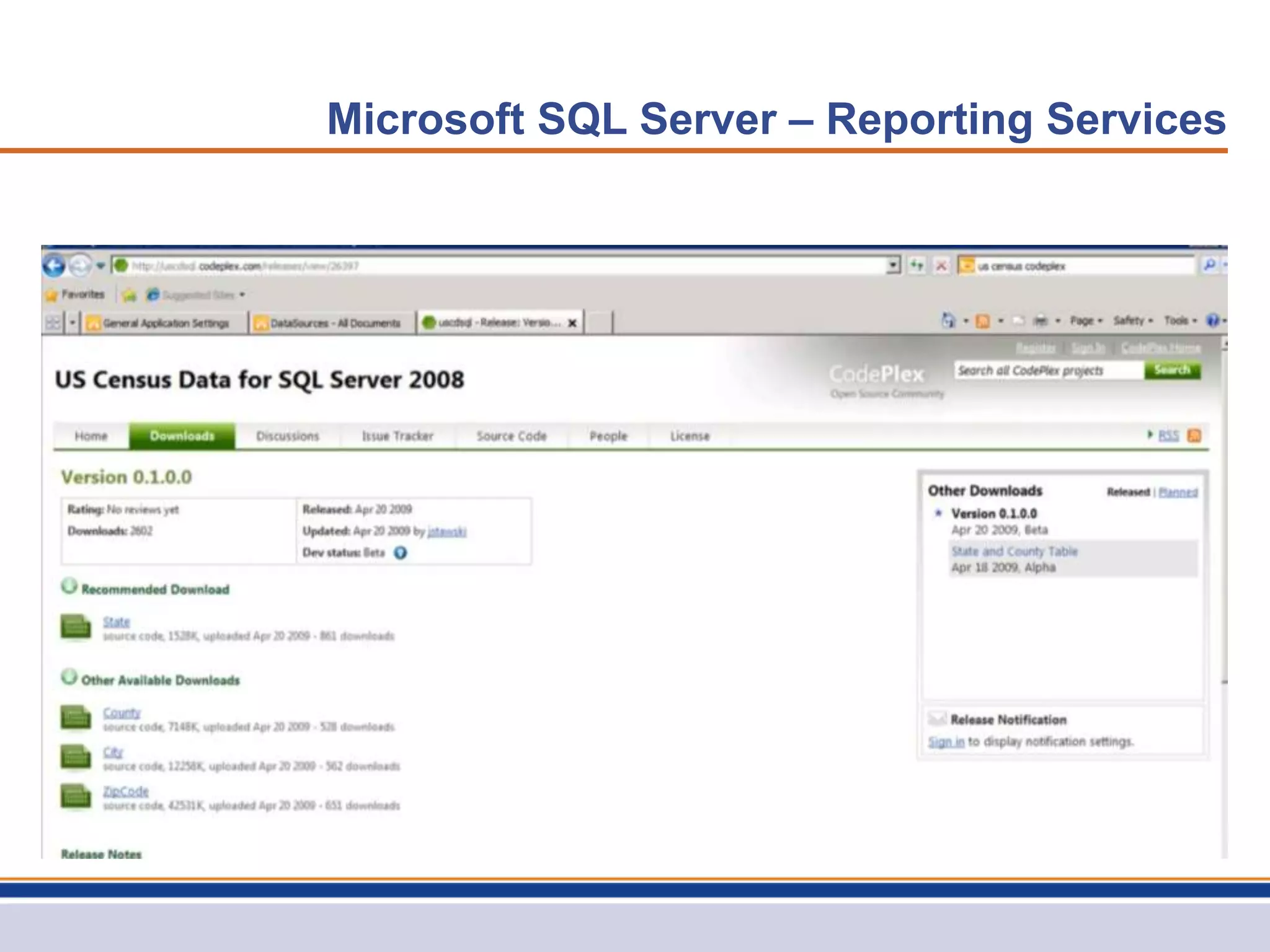Click the browser Home icon
The image size is (1270, 952).
coord(948,320)
